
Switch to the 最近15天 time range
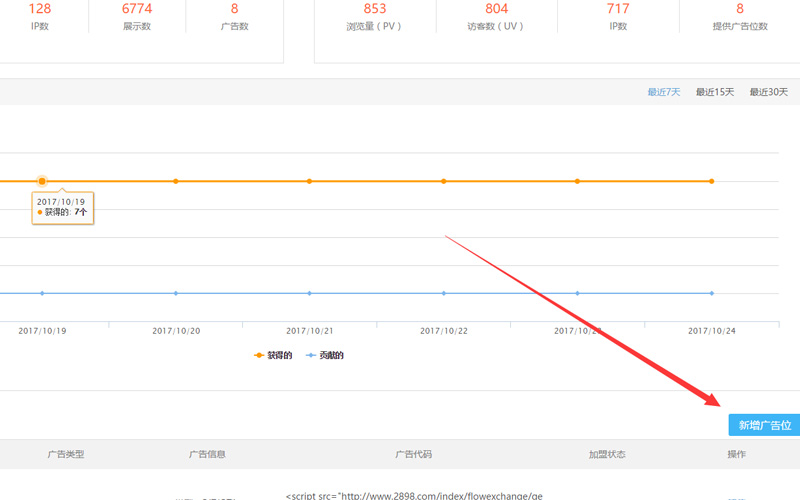[714, 92]
